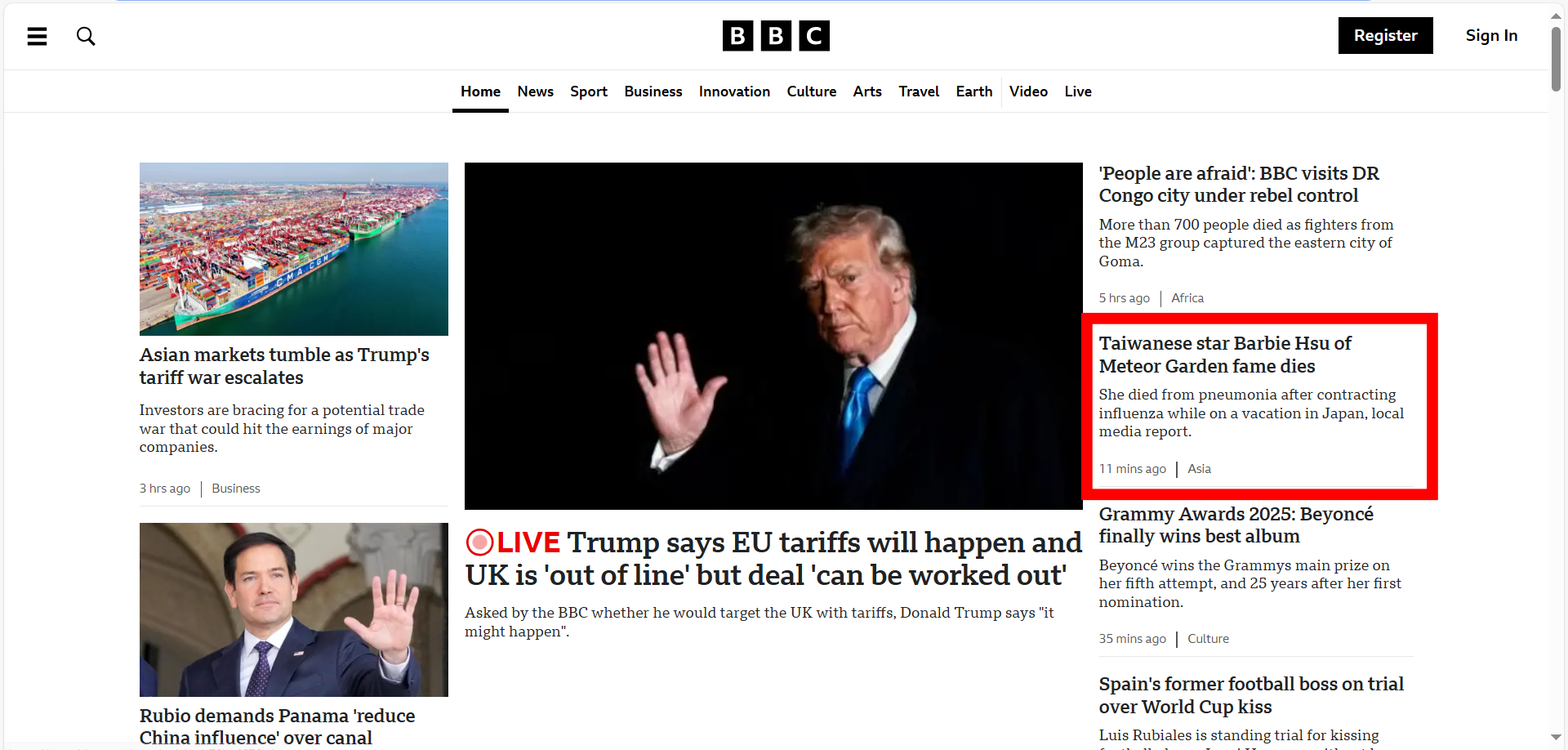Read 'Asian markets tumble' headline
Screen dimensions: 1568x750
click(x=284, y=366)
